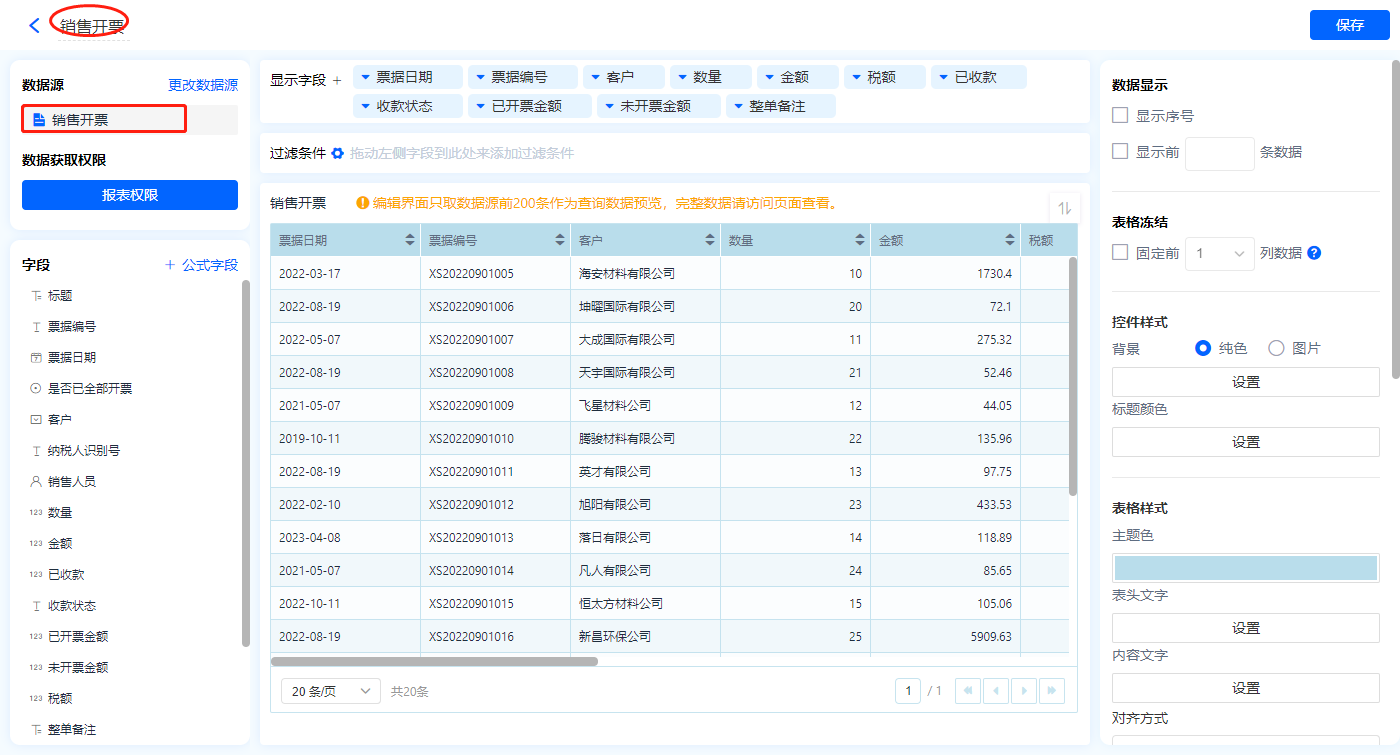1400x755 pixels.
Task: Click the plus icon beside 显示字段
Action: [337, 80]
